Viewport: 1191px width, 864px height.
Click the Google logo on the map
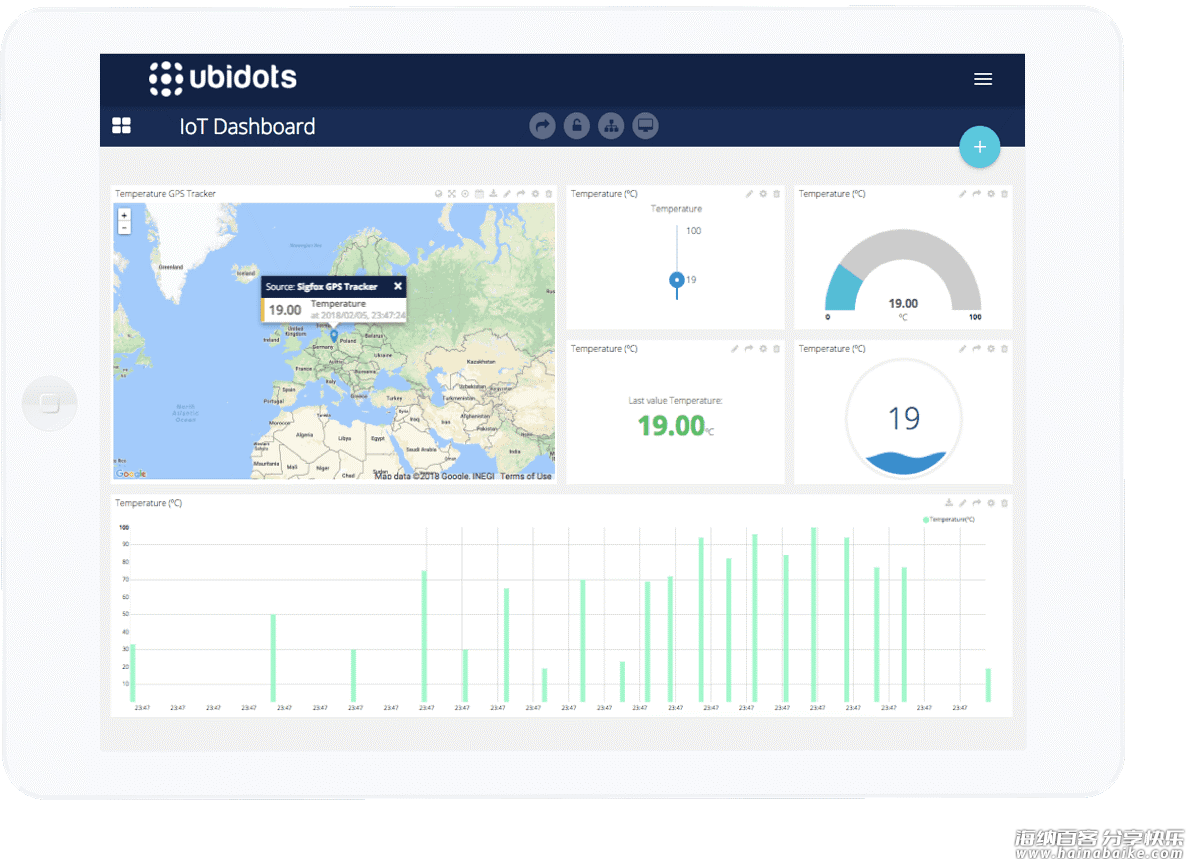coord(131,474)
